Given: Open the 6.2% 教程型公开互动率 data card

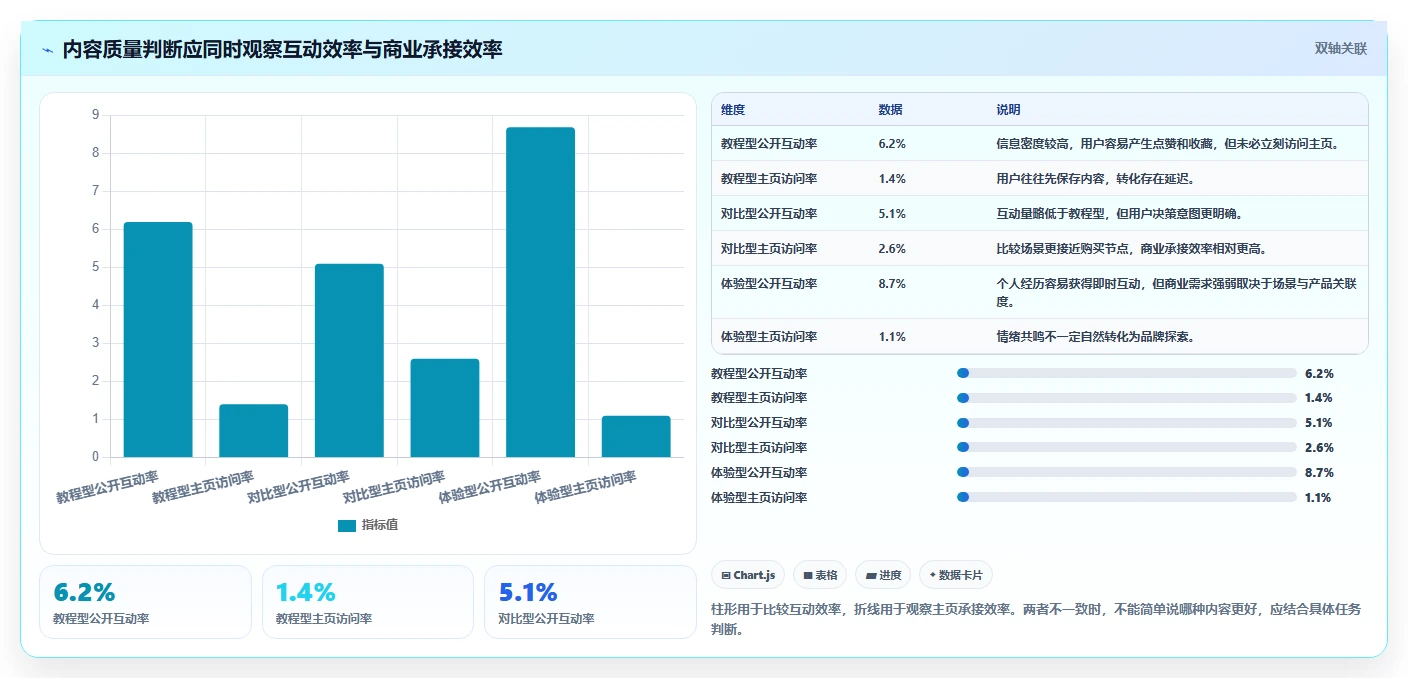Looking at the screenshot, I should [145, 602].
